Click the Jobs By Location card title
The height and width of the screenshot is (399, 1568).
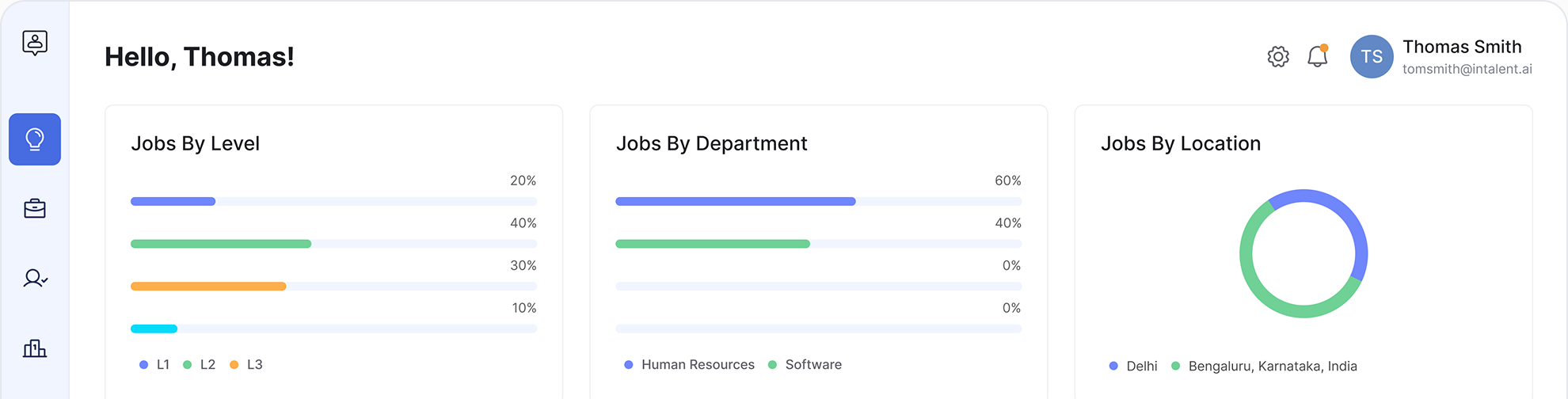pyautogui.click(x=1181, y=143)
